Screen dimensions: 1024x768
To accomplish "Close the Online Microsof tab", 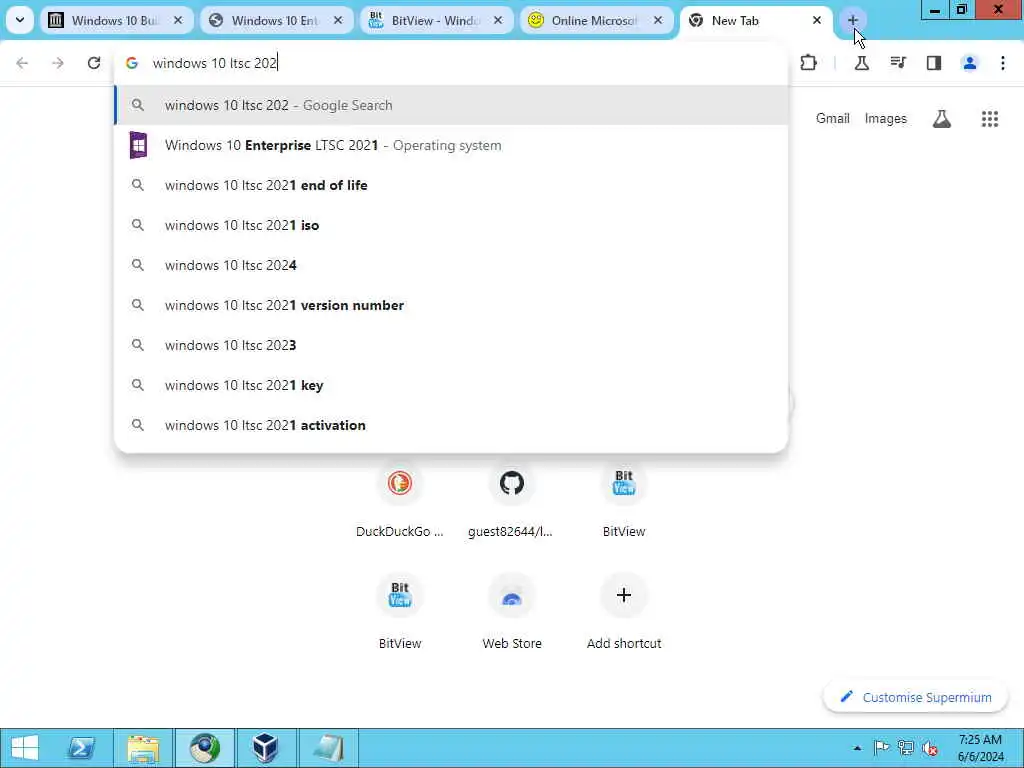I will [658, 20].
